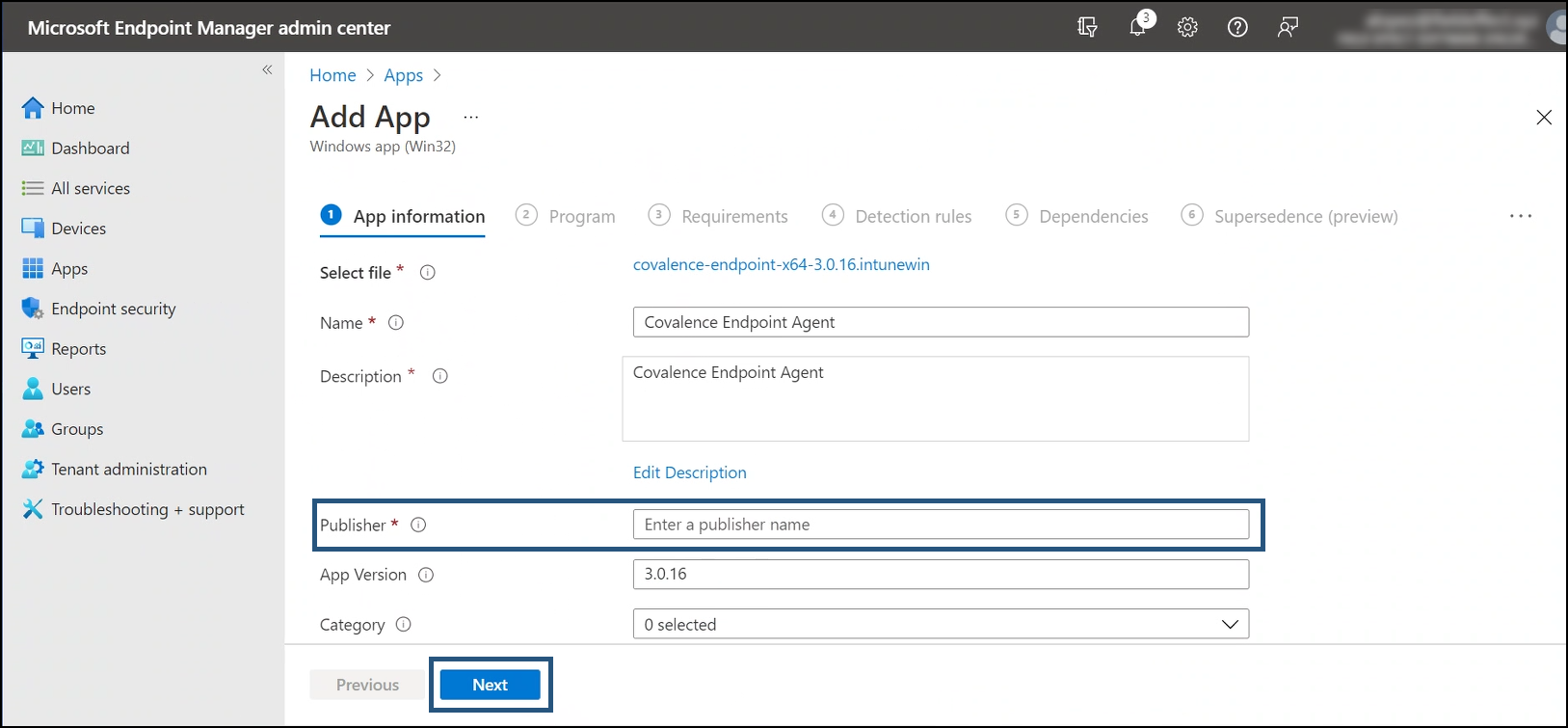Screen dimensions: 1568x728
Task: Select the Program step tab
Action: [566, 216]
